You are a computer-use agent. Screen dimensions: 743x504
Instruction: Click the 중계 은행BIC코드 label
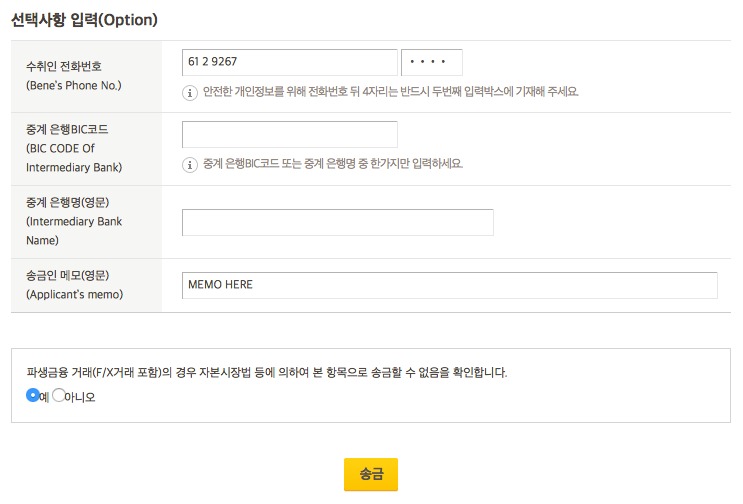pyautogui.click(x=69, y=131)
